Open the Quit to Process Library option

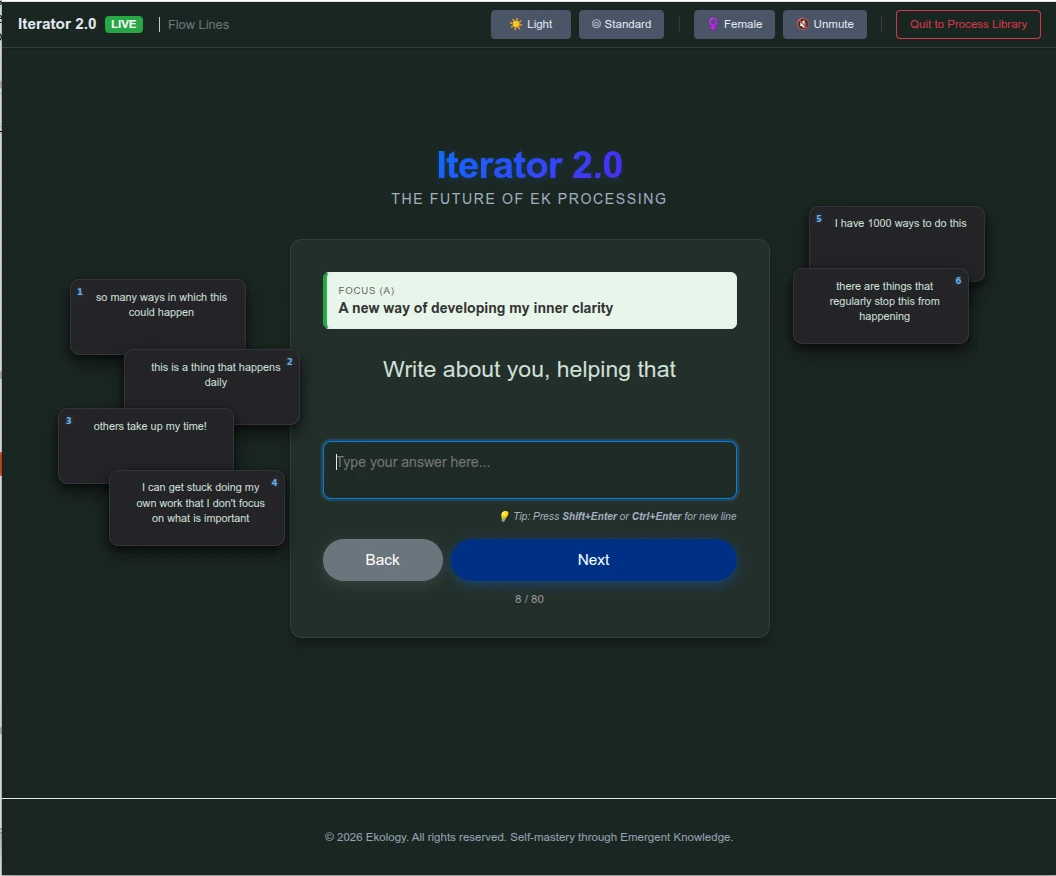(967, 24)
